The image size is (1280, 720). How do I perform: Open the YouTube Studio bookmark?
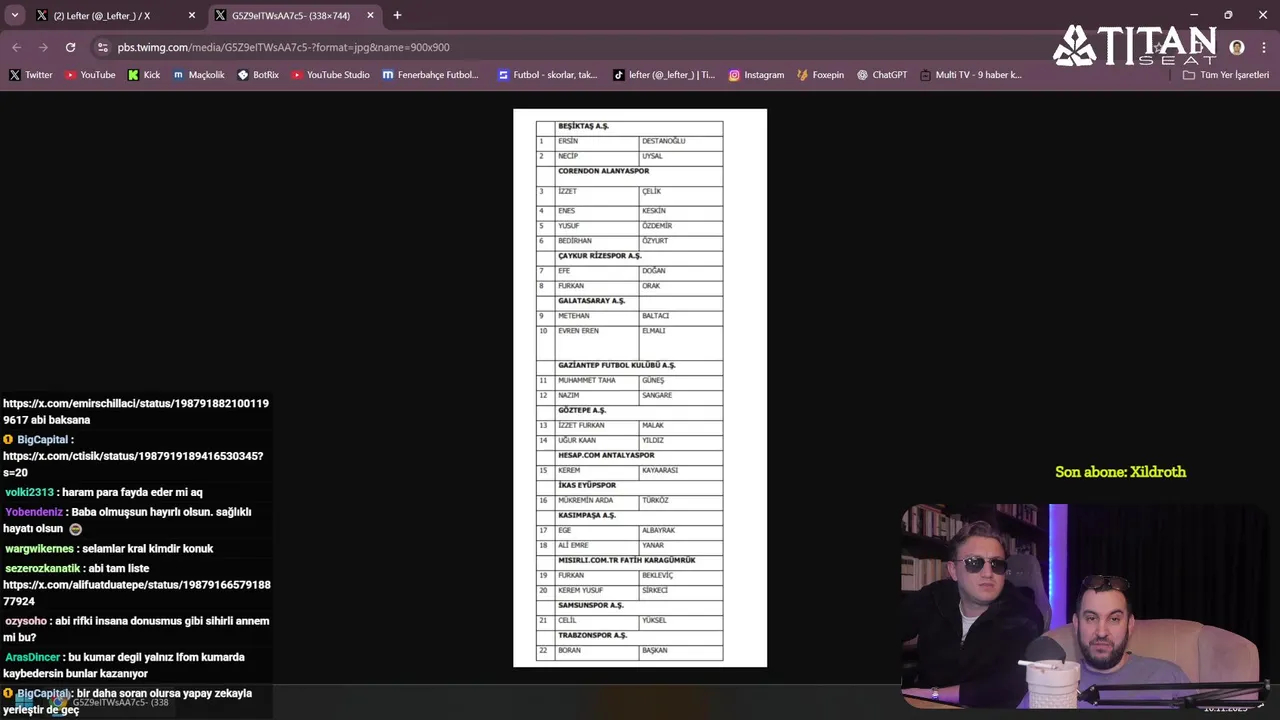coord(330,75)
